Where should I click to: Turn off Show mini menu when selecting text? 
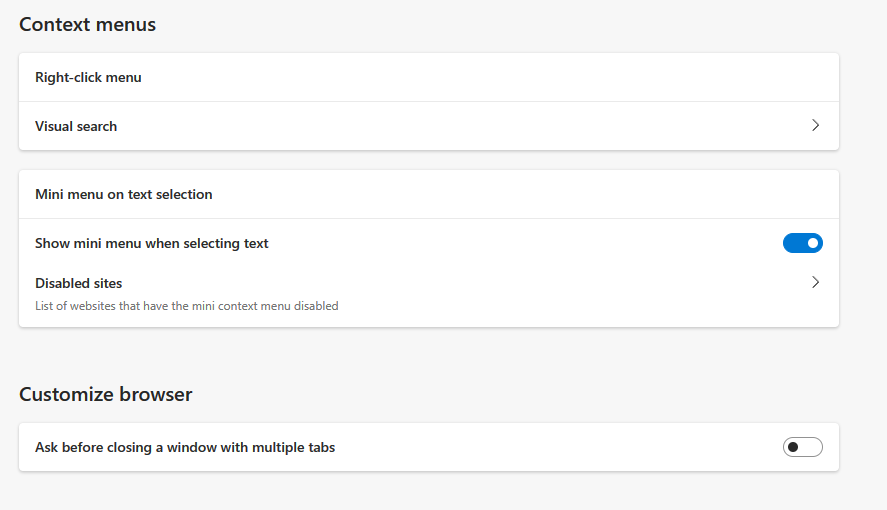click(x=802, y=243)
